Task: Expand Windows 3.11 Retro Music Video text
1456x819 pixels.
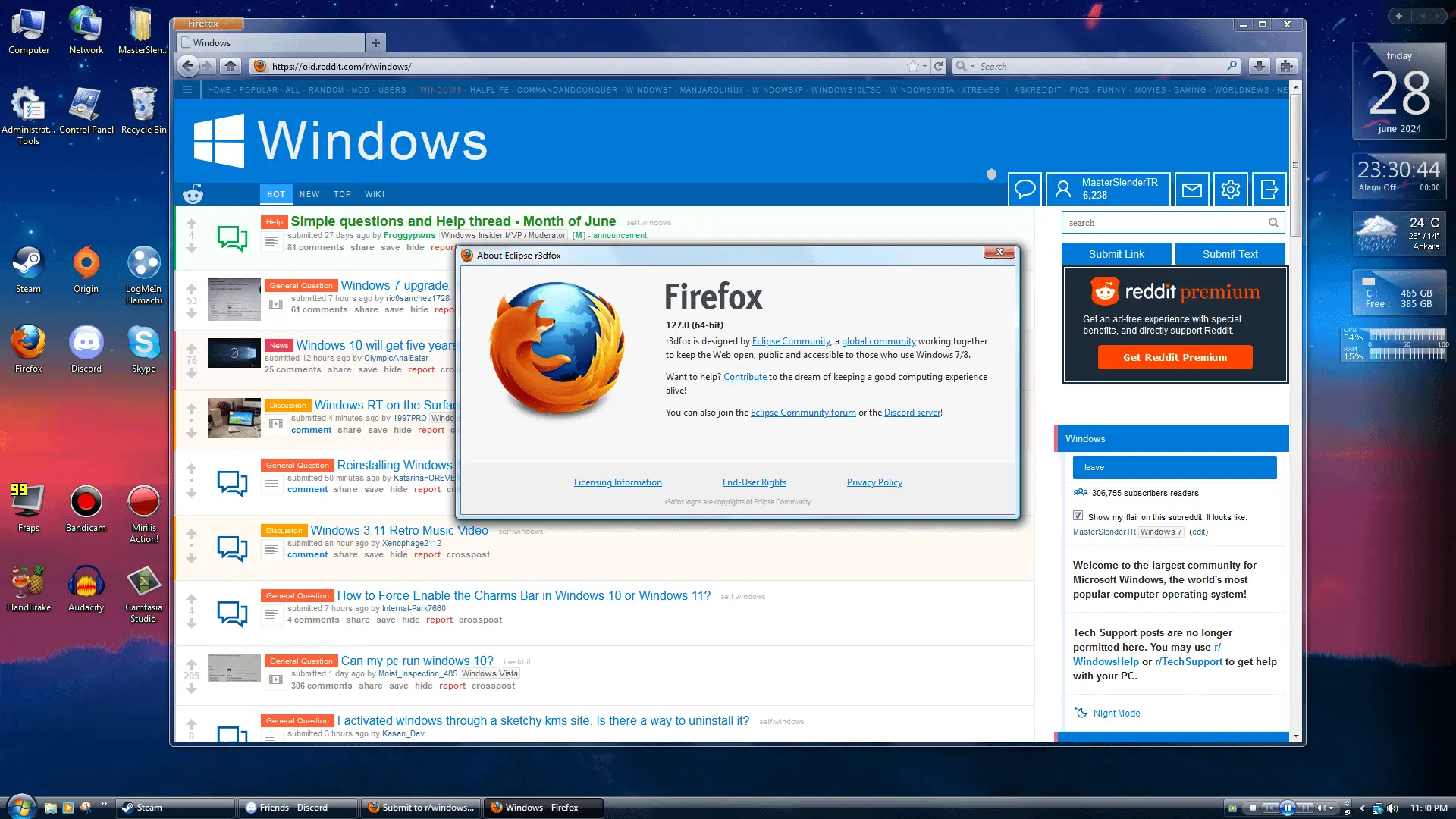Action: 271,549
